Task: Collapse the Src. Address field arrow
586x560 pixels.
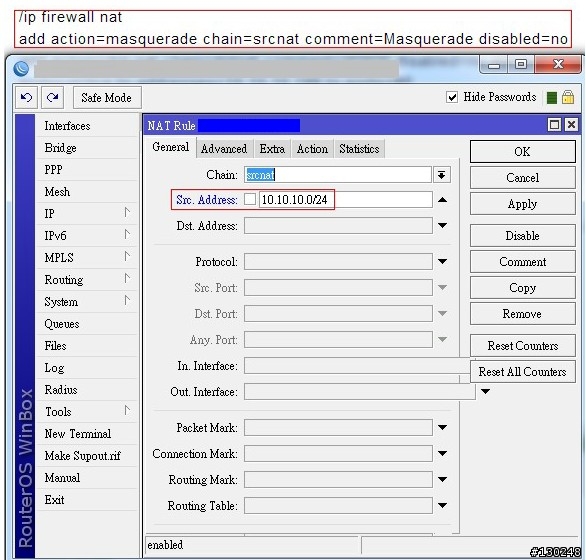Action: pyautogui.click(x=442, y=200)
